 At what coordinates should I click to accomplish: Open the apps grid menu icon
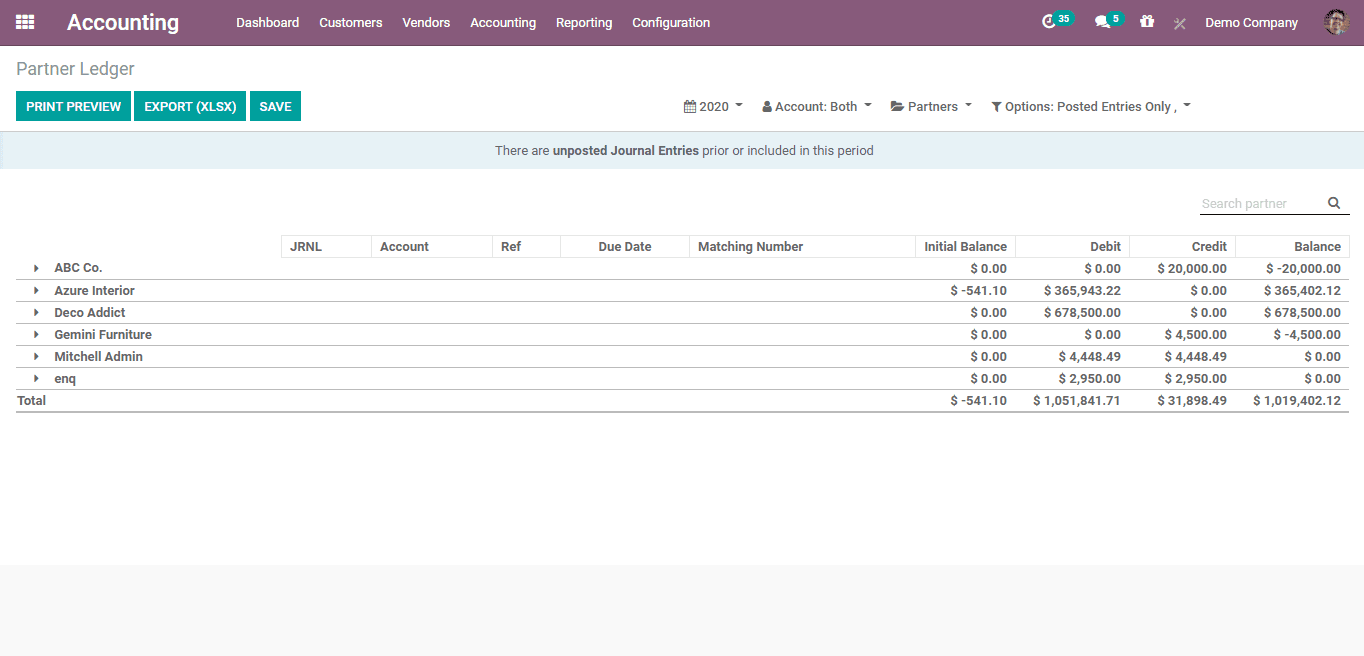coord(25,22)
